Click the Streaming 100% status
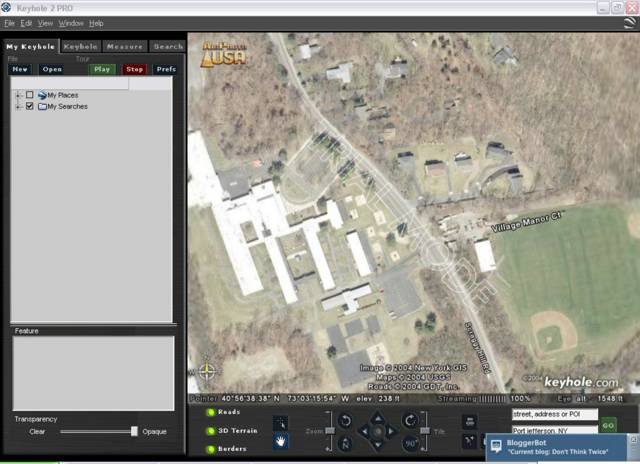The image size is (640, 464). pyautogui.click(x=484, y=398)
